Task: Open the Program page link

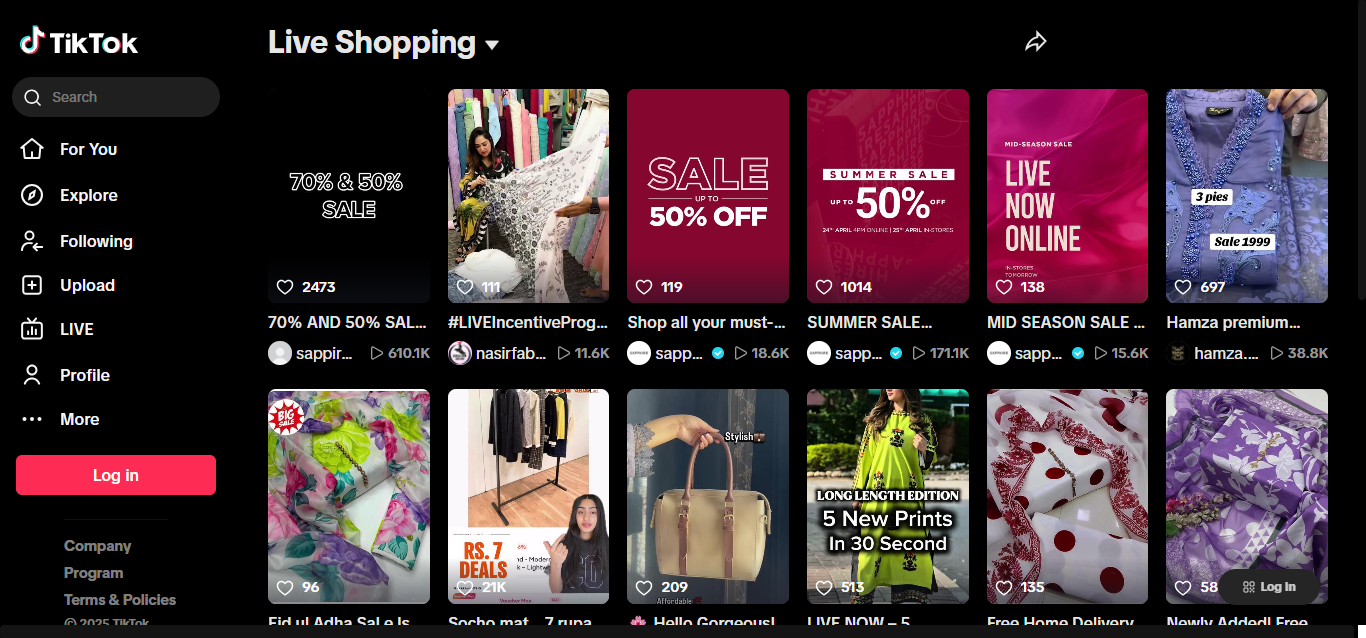Action: point(93,573)
